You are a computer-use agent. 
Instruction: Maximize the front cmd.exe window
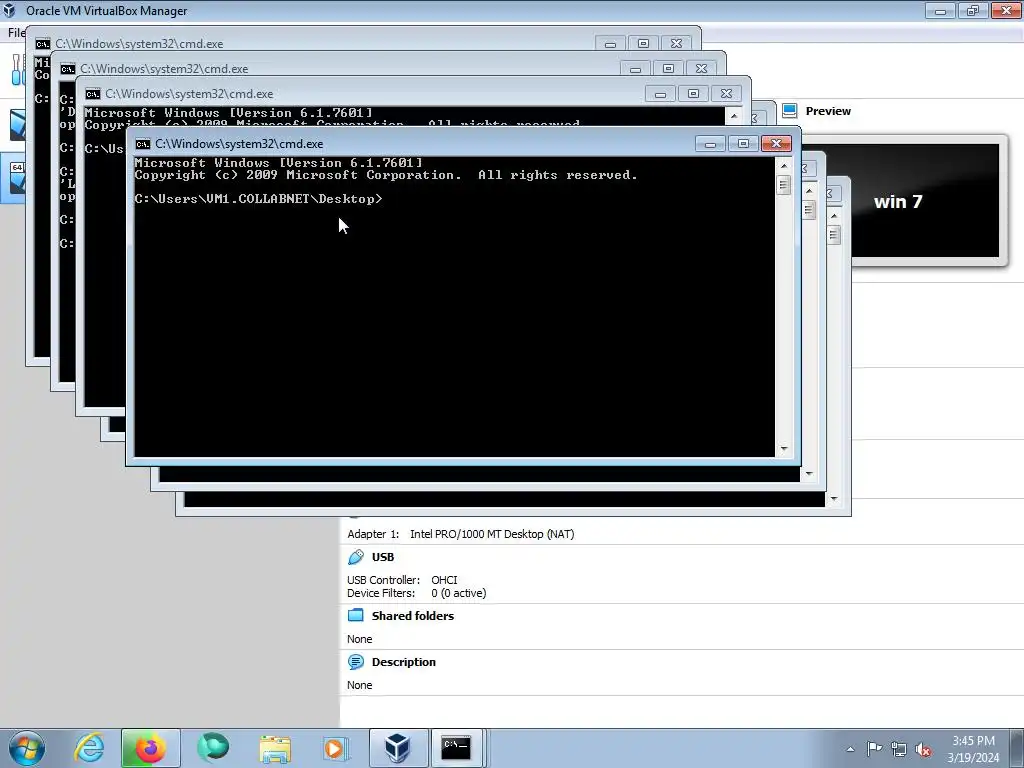pyautogui.click(x=743, y=144)
